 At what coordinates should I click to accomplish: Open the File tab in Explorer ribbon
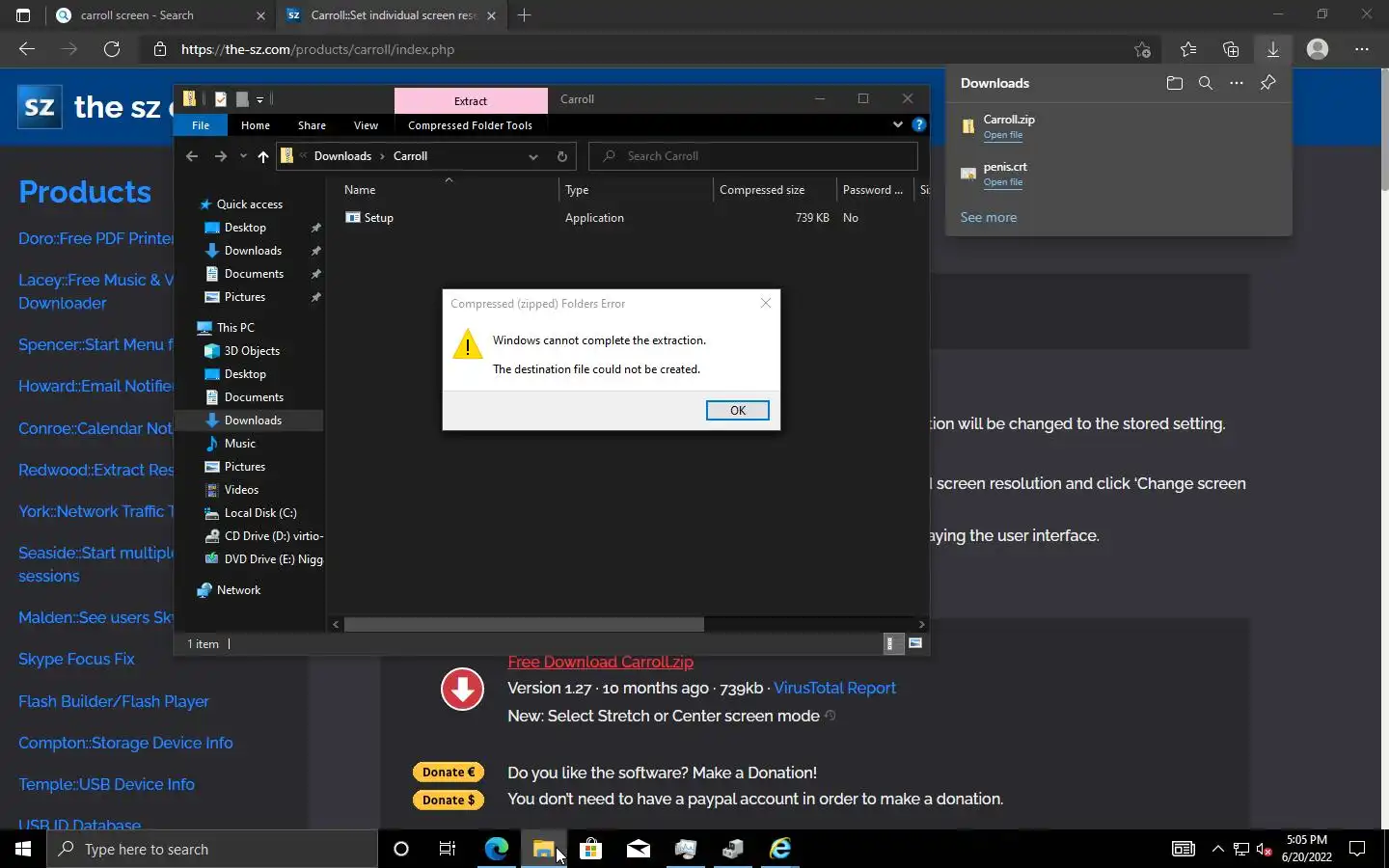click(x=201, y=125)
